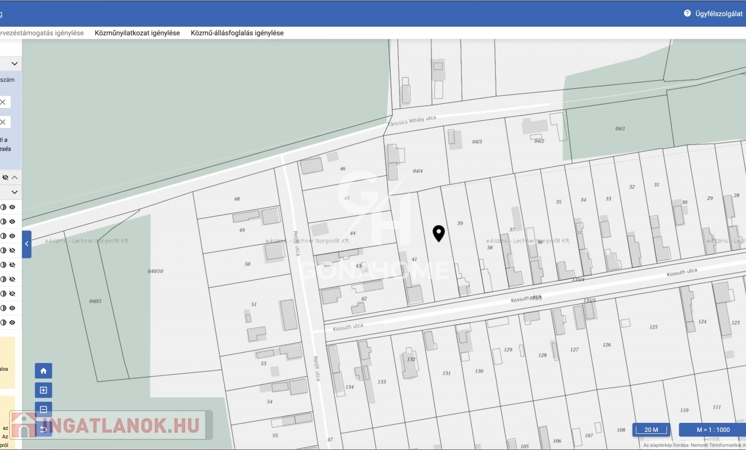
Task: Click the 20 M scale bar
Action: [x=651, y=430]
